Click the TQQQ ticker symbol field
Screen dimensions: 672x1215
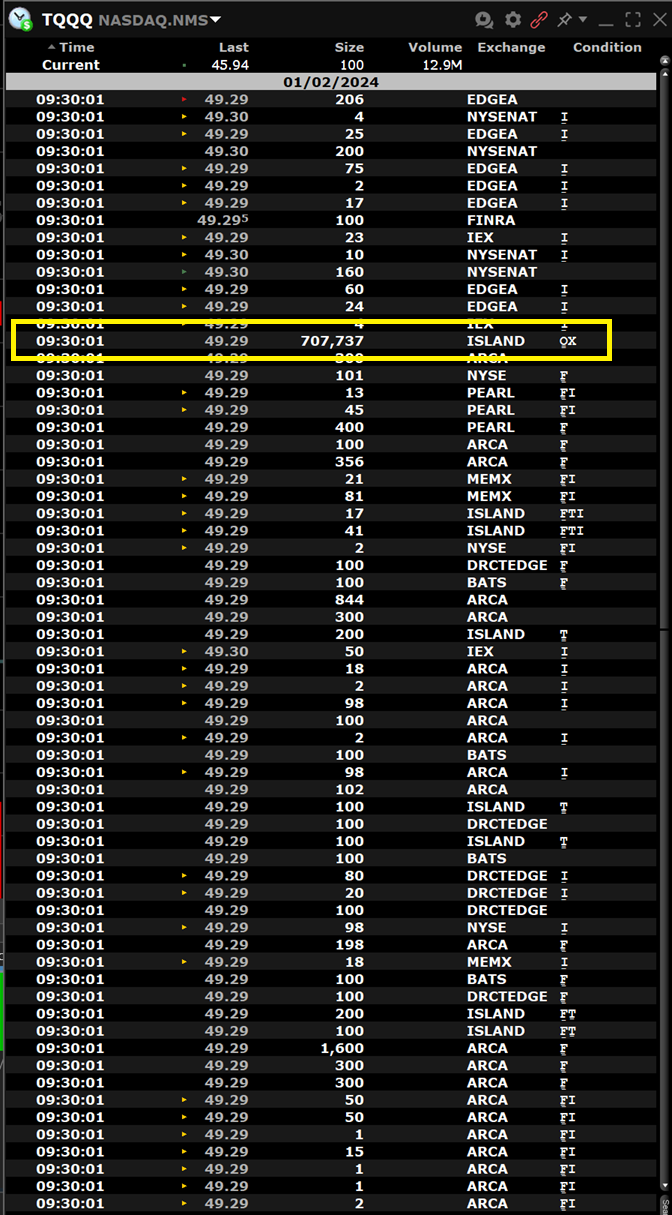pos(67,20)
